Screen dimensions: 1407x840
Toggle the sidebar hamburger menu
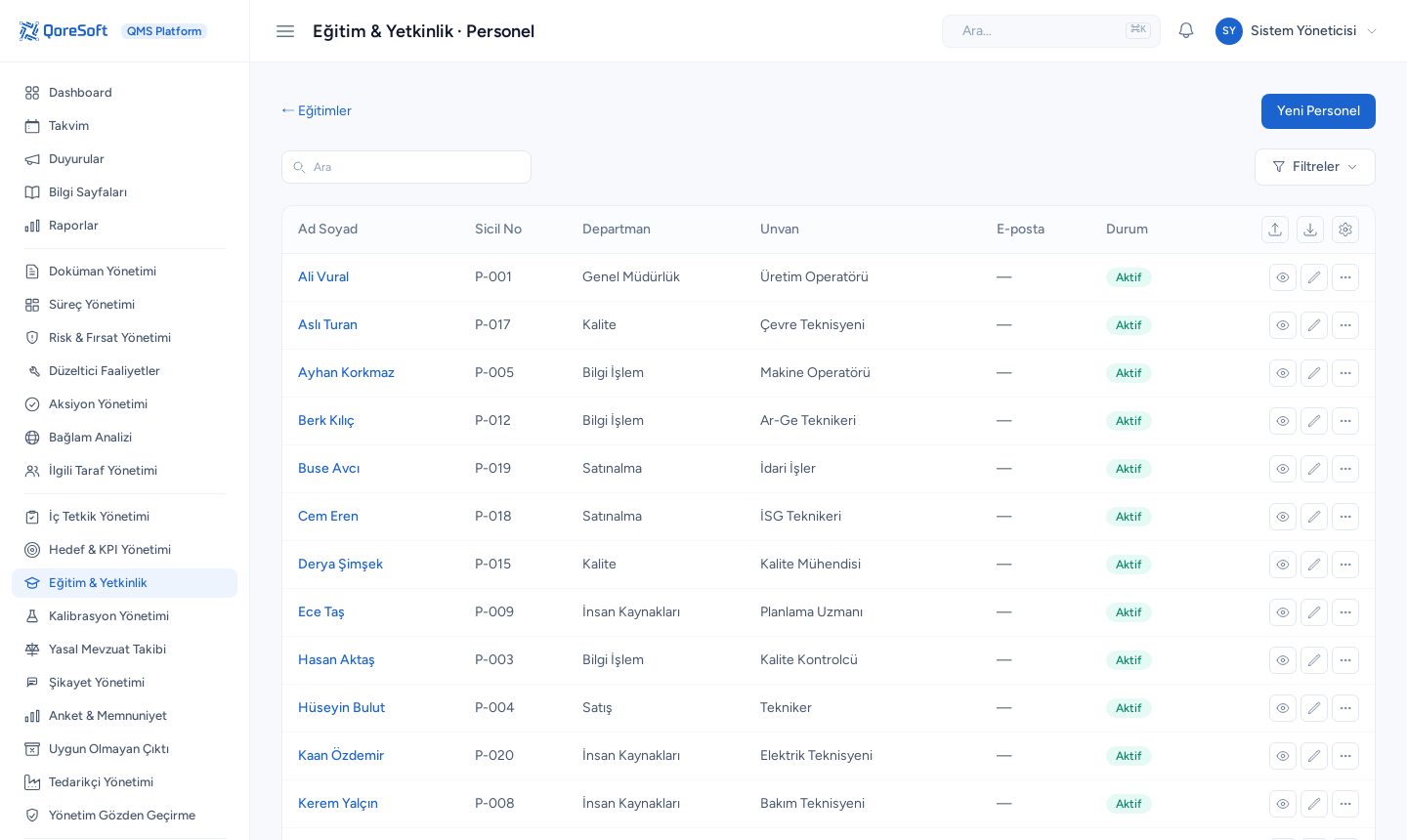click(x=285, y=31)
